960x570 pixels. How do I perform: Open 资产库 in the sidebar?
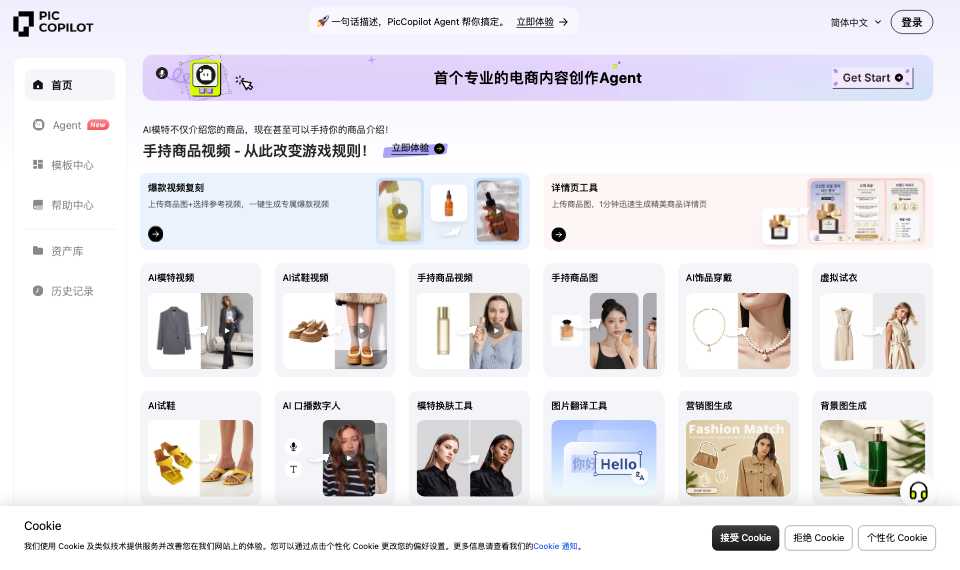click(x=70, y=251)
